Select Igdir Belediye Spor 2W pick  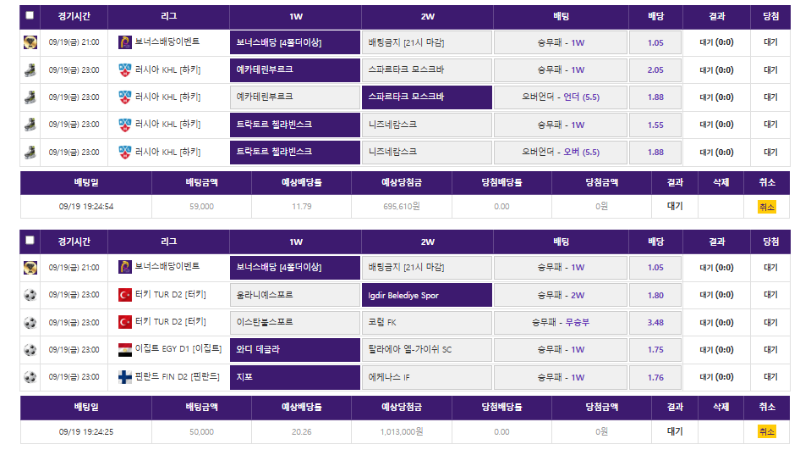click(x=427, y=295)
